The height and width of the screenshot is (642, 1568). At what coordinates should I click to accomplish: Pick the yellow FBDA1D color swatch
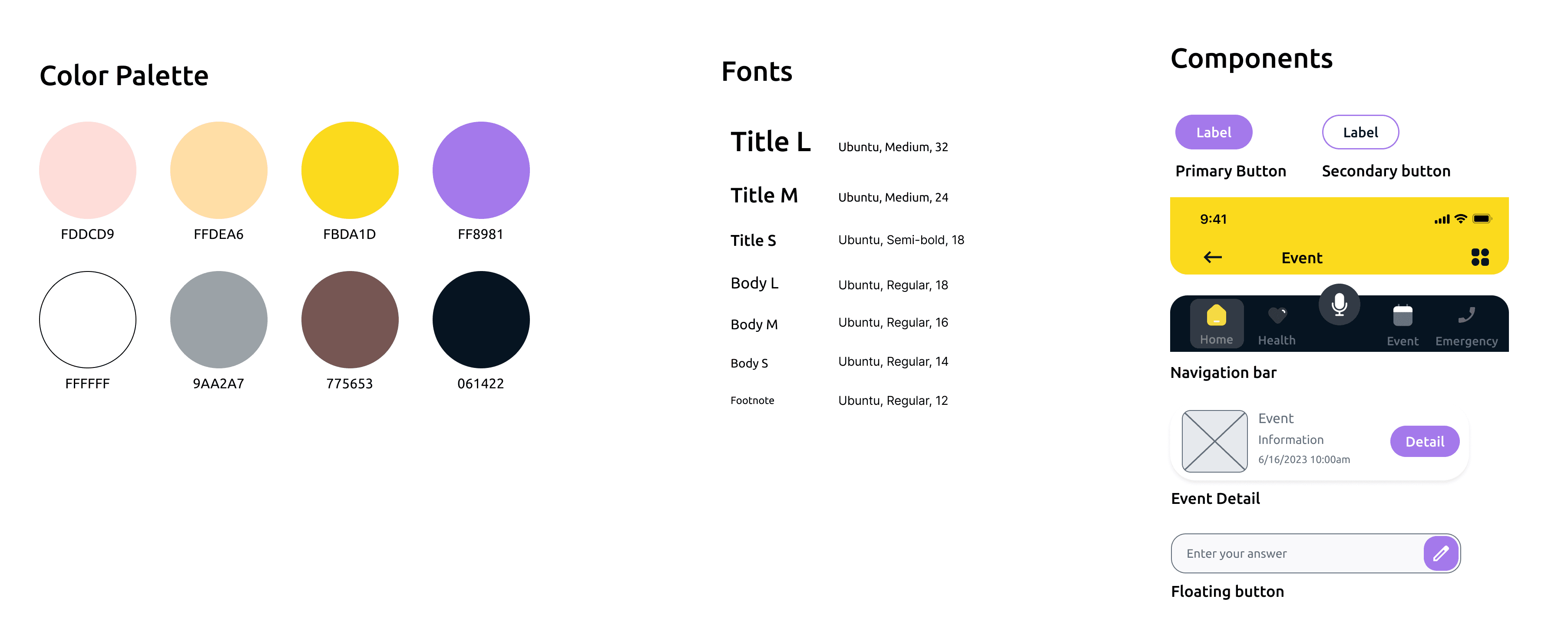pyautogui.click(x=349, y=170)
